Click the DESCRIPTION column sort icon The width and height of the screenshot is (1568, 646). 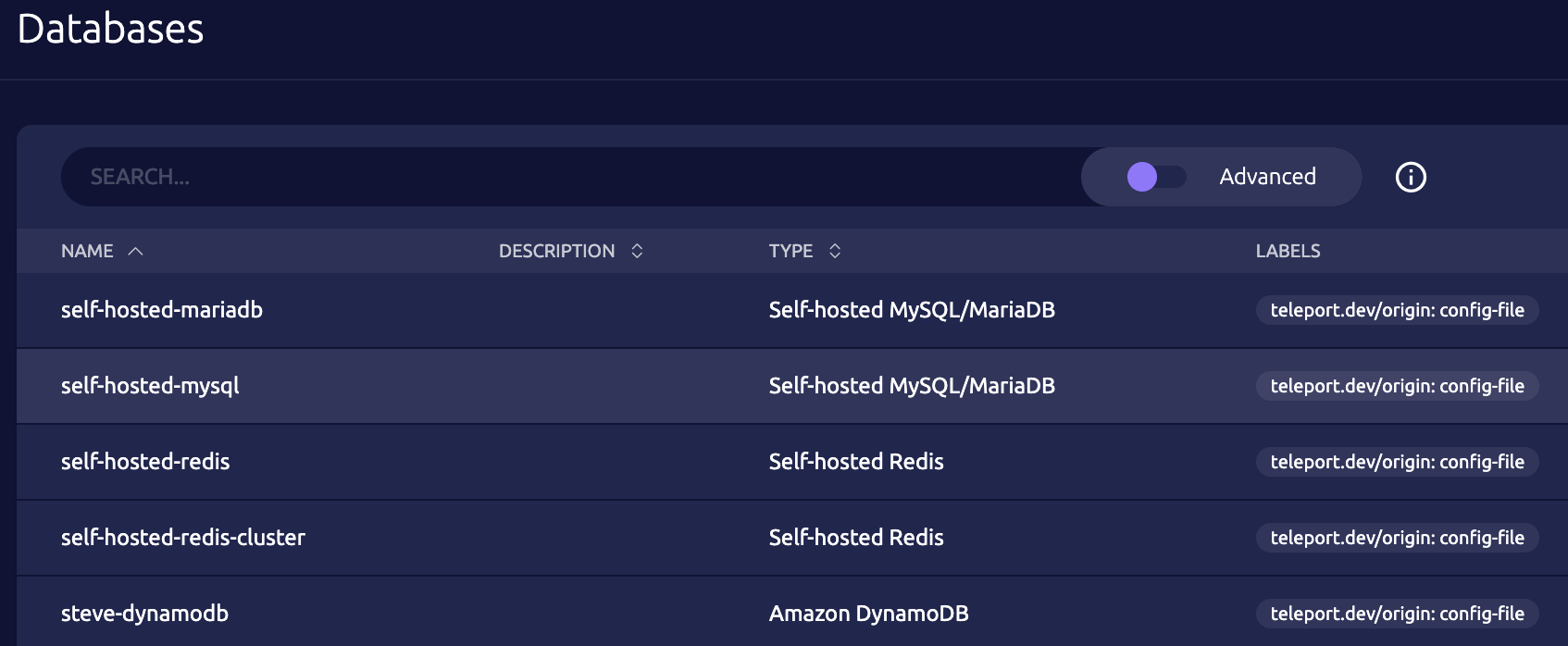[637, 251]
